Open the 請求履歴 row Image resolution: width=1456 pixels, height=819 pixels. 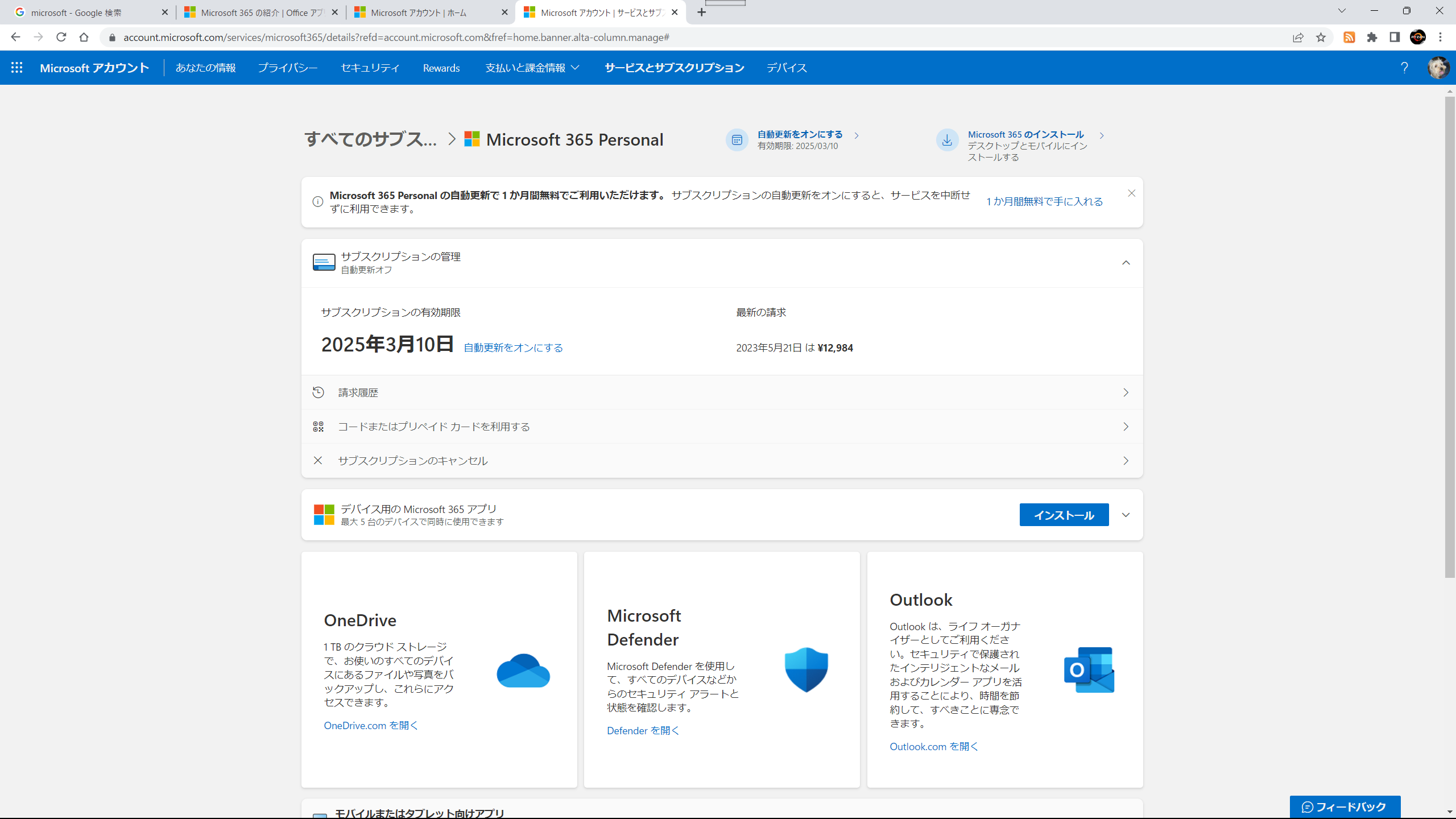coord(722,392)
